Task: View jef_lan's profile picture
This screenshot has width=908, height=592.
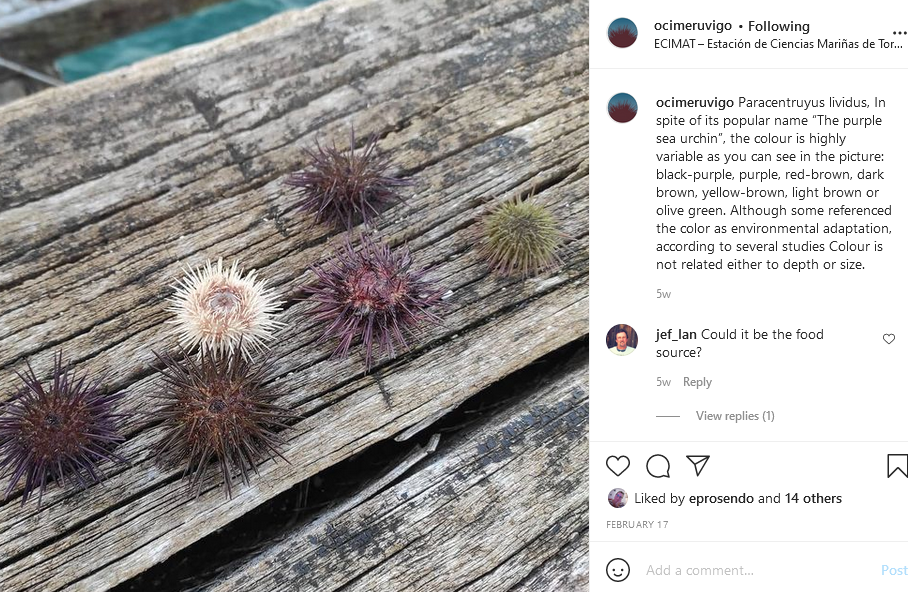Action: tap(622, 339)
